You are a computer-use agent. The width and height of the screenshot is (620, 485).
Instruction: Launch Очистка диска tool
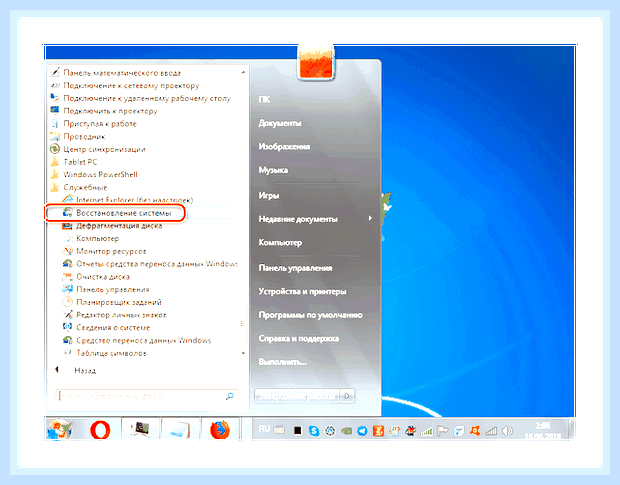(96, 277)
